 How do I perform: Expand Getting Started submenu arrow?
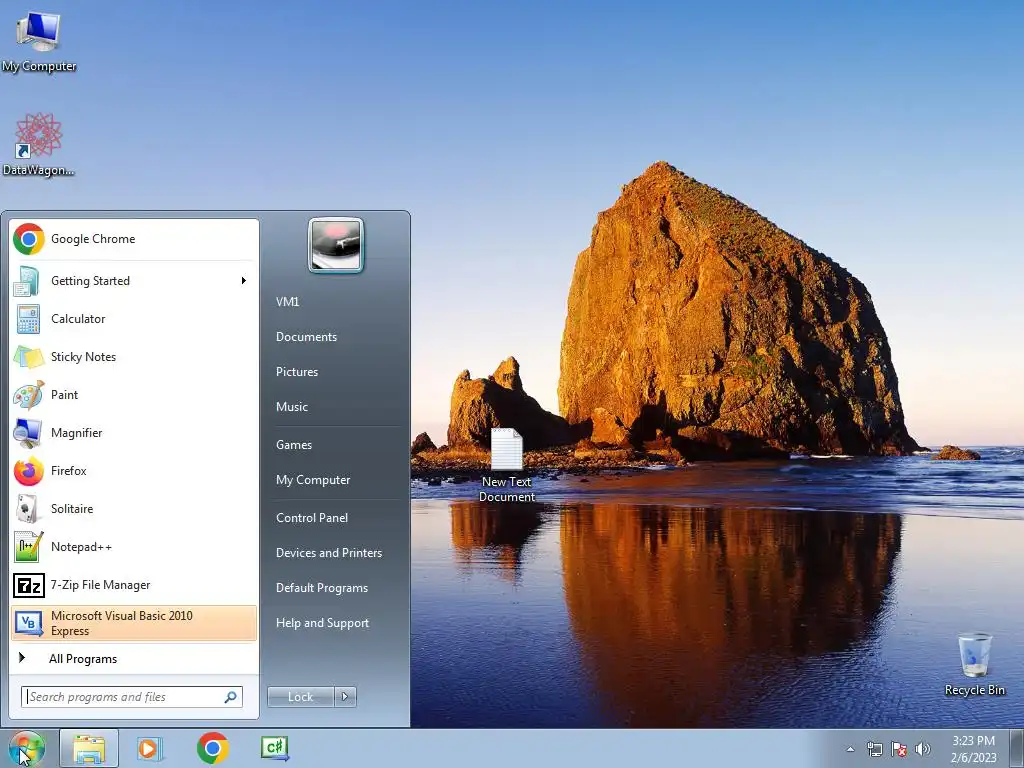point(244,281)
